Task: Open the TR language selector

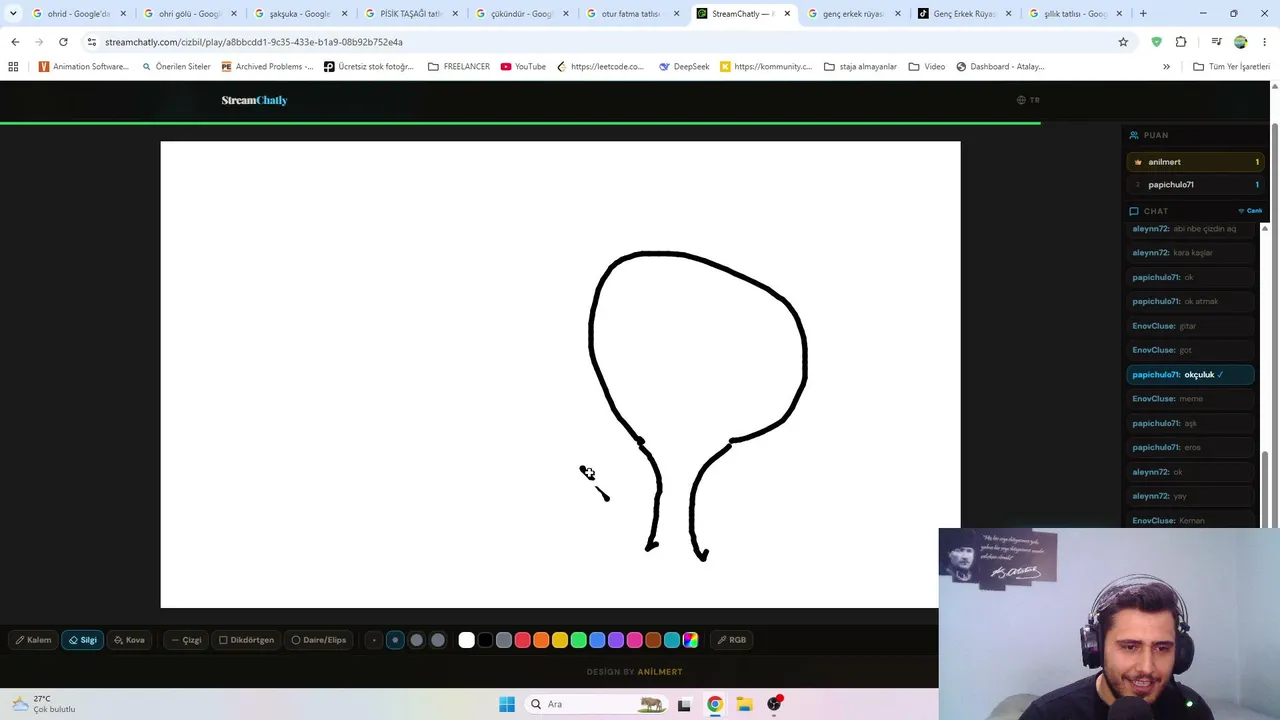Action: pyautogui.click(x=1028, y=100)
